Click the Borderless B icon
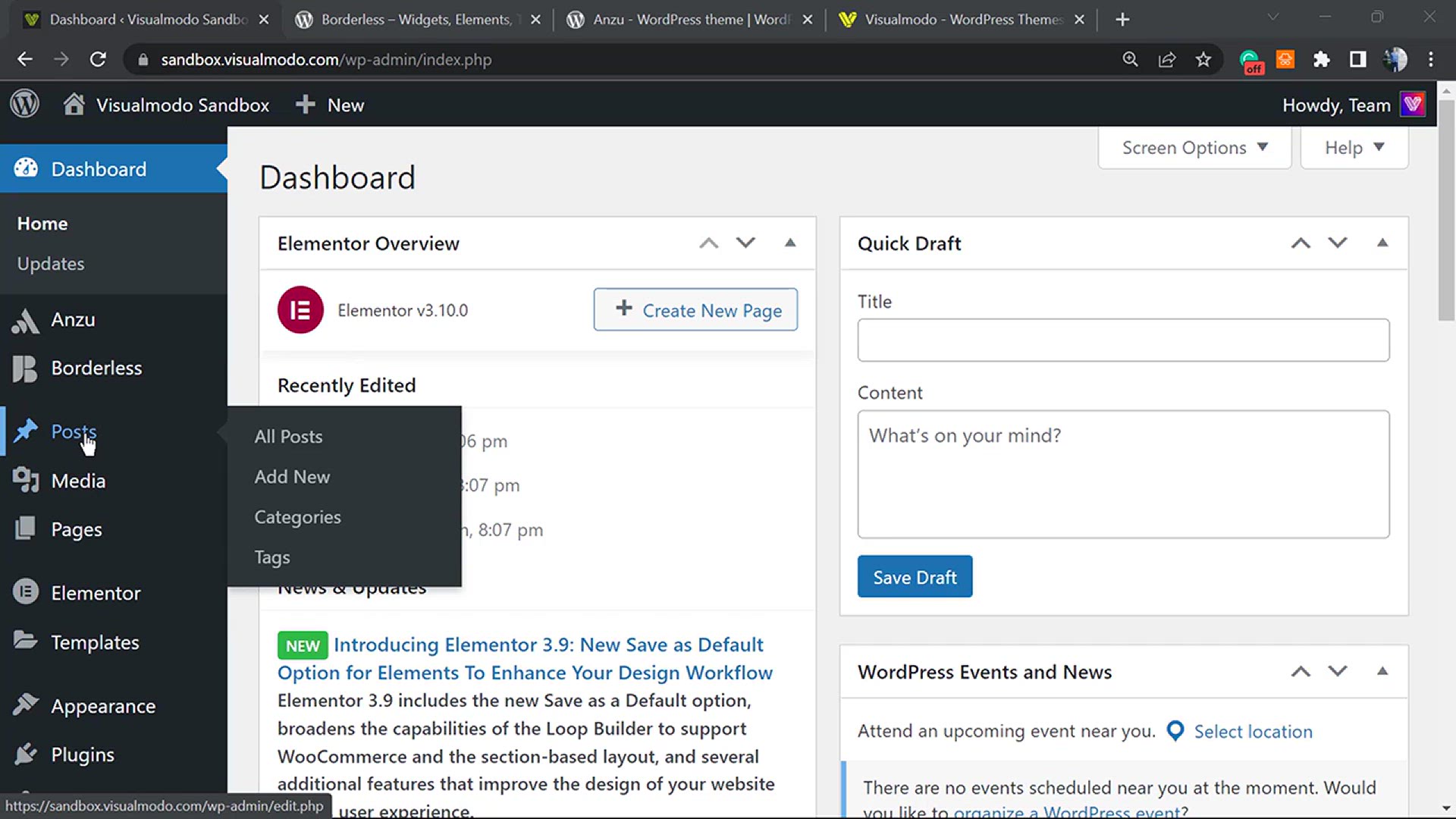 (25, 369)
